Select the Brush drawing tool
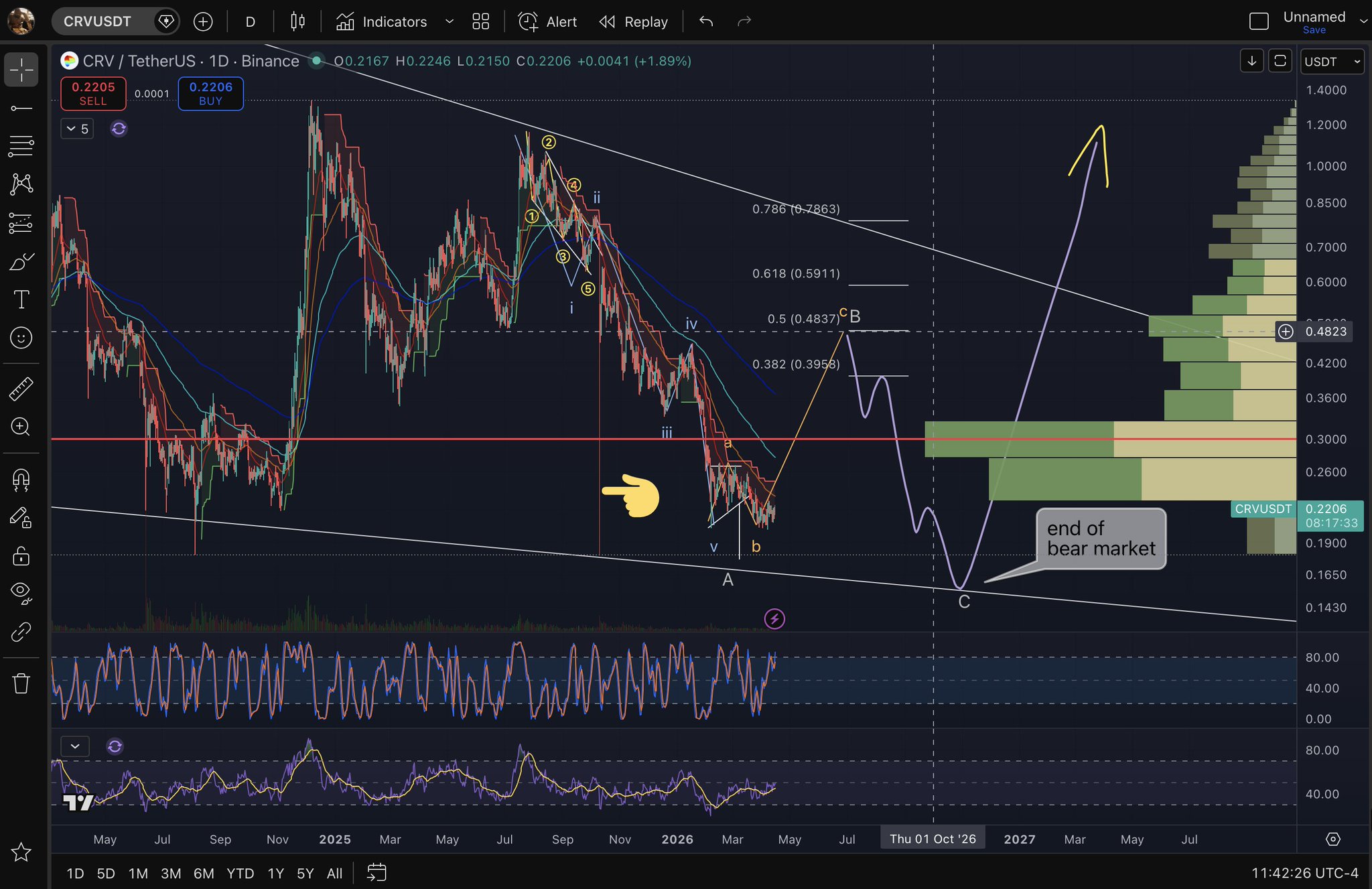 [21, 261]
